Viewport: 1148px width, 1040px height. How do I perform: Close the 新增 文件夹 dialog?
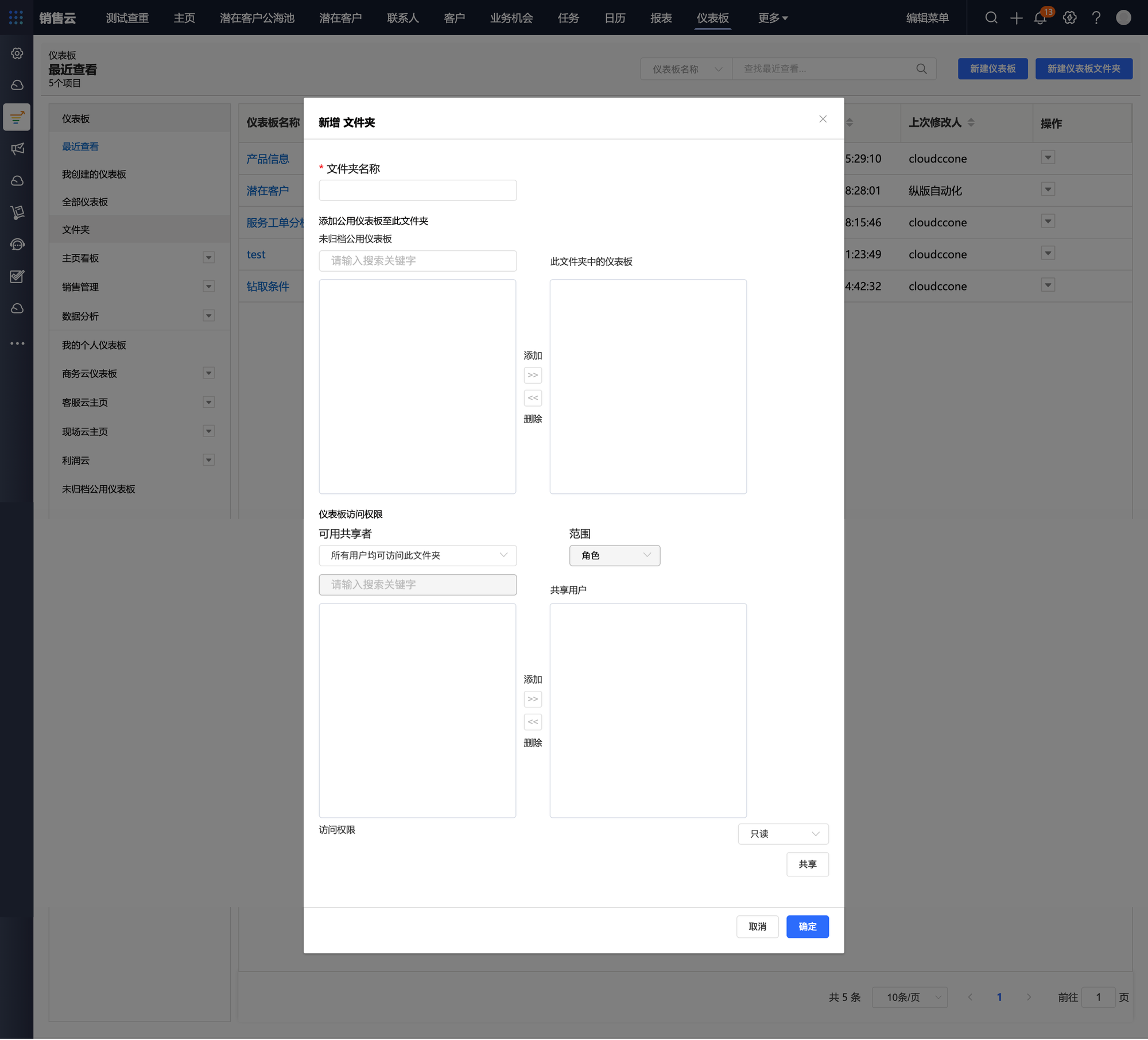823,119
